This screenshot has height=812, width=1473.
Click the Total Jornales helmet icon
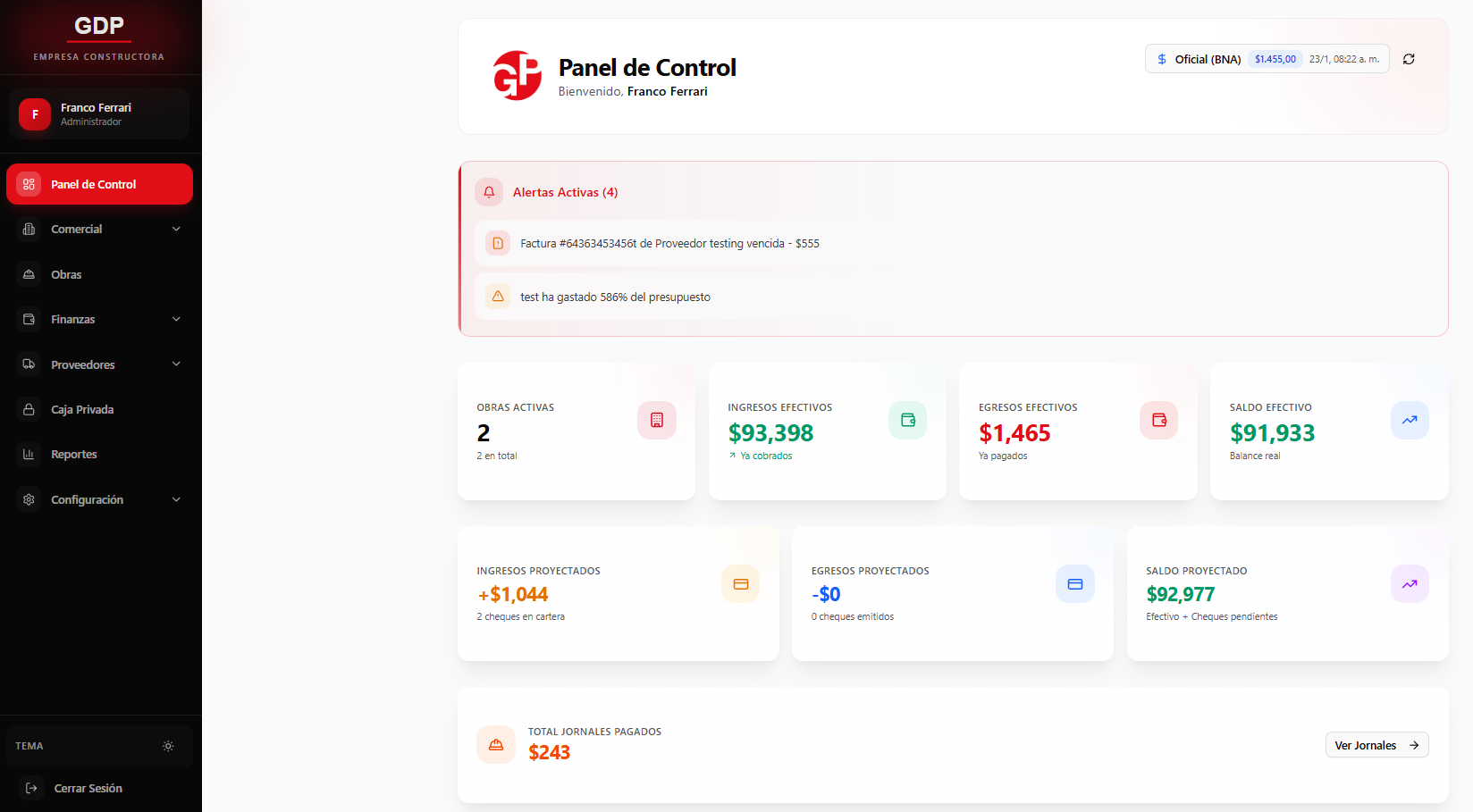496,745
